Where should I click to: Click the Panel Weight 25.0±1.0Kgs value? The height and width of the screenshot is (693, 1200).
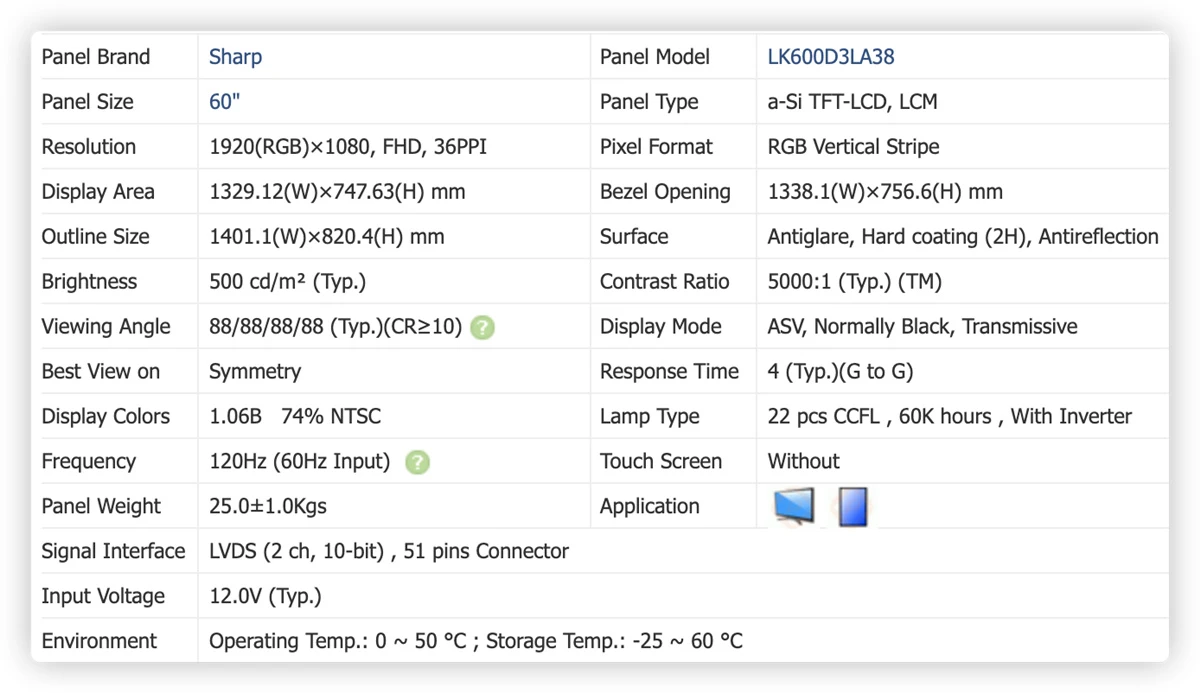coord(268,507)
